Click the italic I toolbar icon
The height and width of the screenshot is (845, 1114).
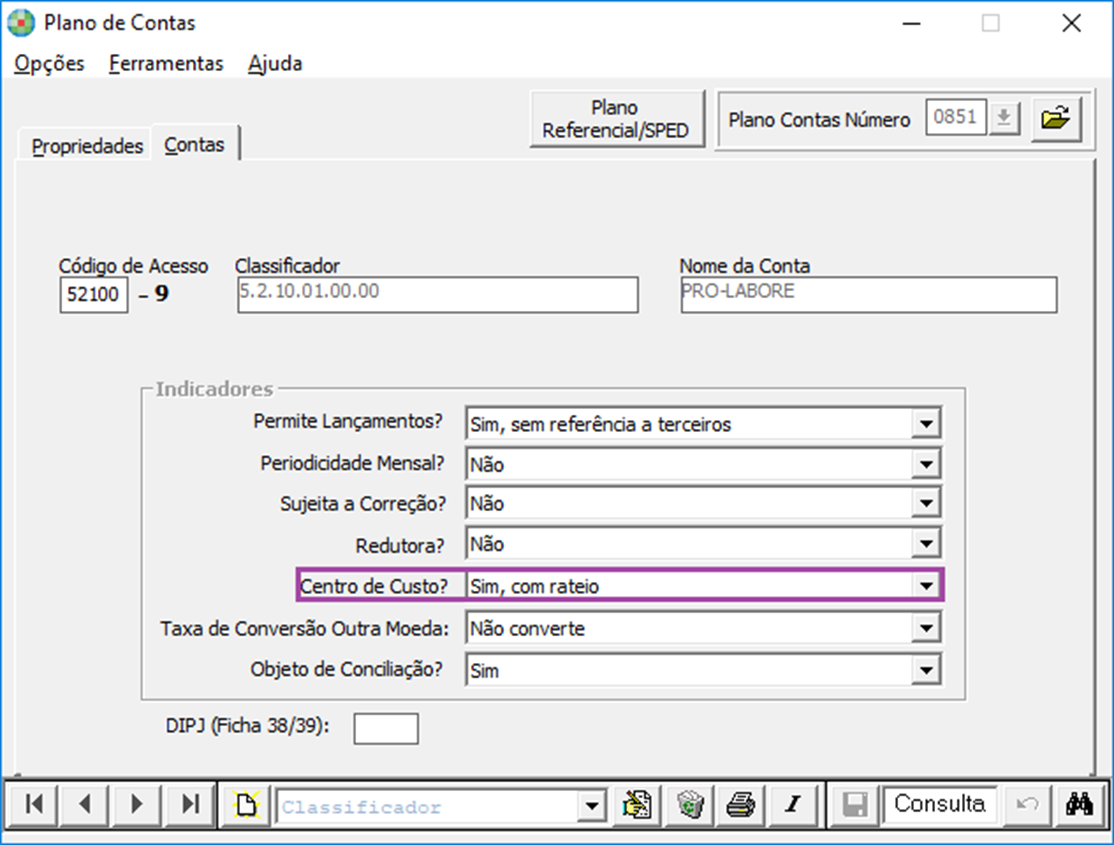click(x=794, y=804)
